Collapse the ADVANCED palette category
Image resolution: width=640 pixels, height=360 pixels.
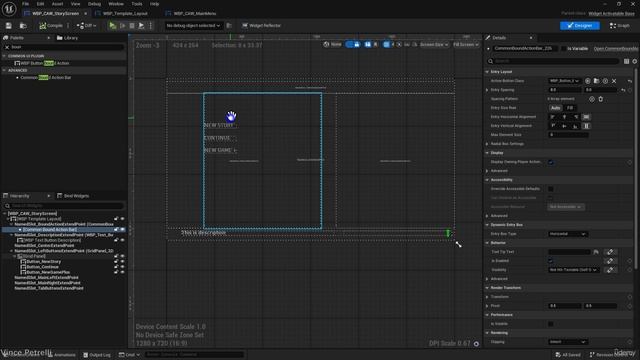point(4,70)
